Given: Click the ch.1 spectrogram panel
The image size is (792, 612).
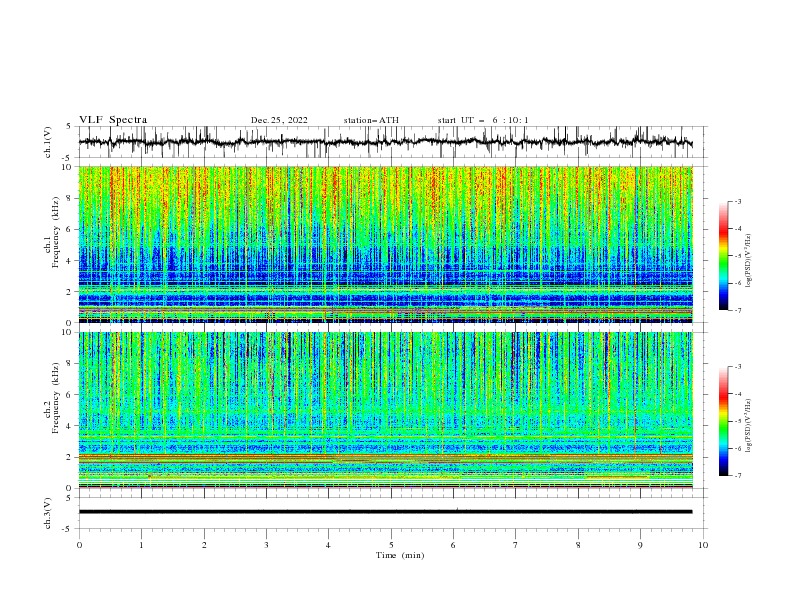Looking at the screenshot, I should pyautogui.click(x=385, y=244).
